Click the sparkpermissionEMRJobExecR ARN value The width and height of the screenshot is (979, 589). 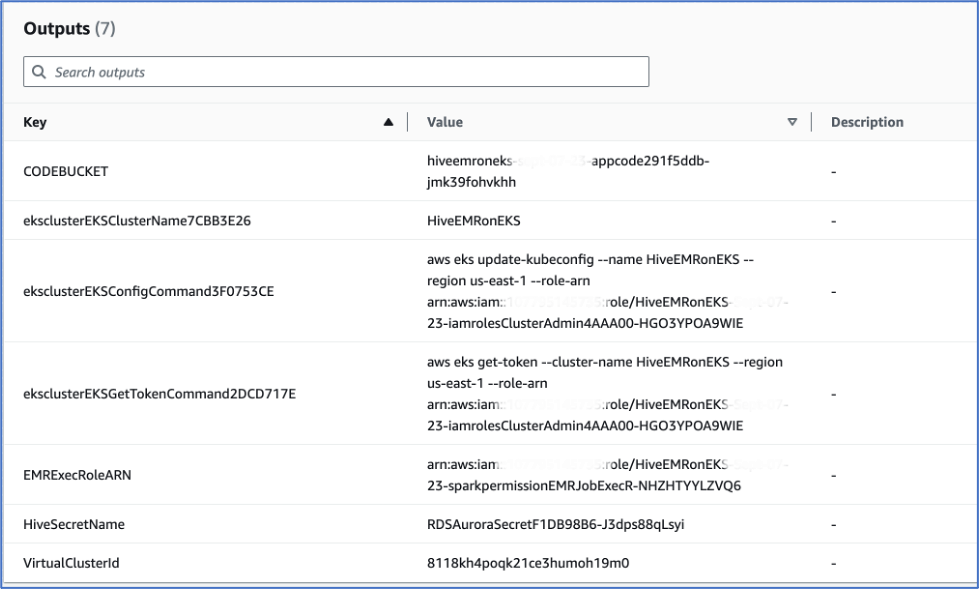point(608,475)
